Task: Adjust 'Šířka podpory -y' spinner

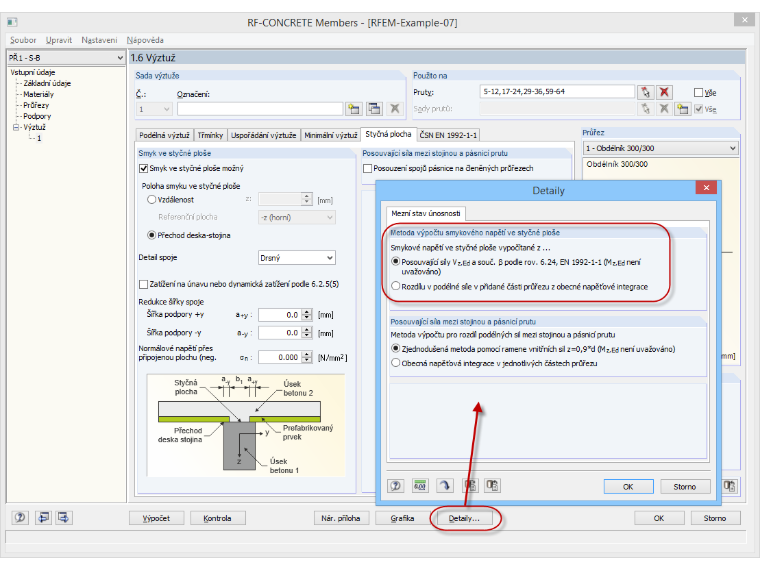Action: tap(307, 333)
